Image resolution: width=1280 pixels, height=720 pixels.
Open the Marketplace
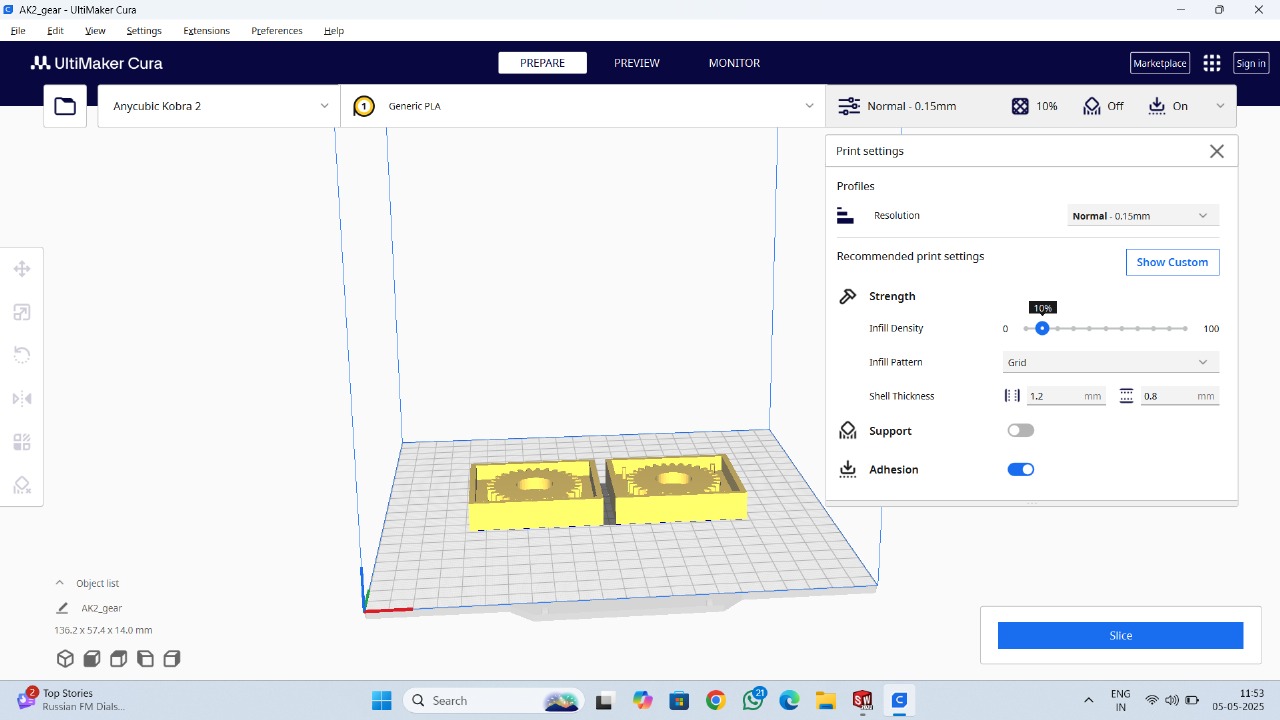click(x=1159, y=63)
